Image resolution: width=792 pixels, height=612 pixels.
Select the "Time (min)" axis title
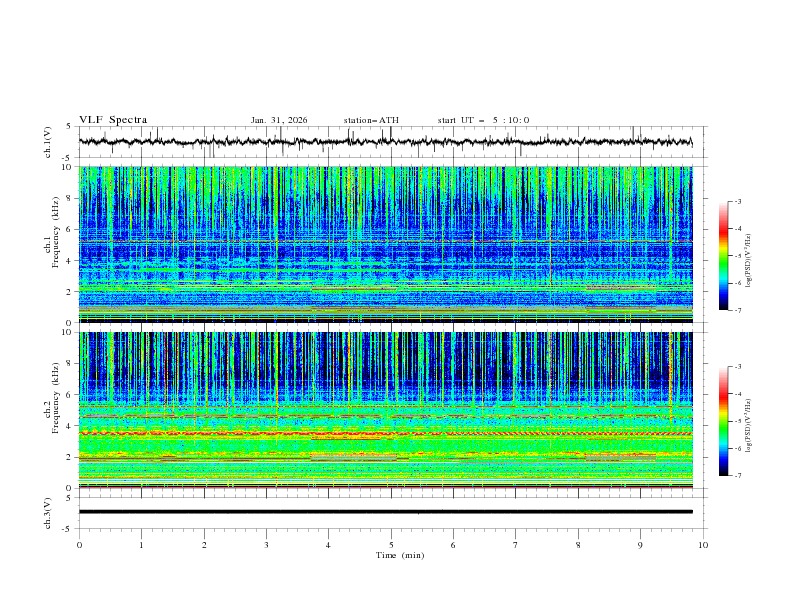[x=400, y=555]
